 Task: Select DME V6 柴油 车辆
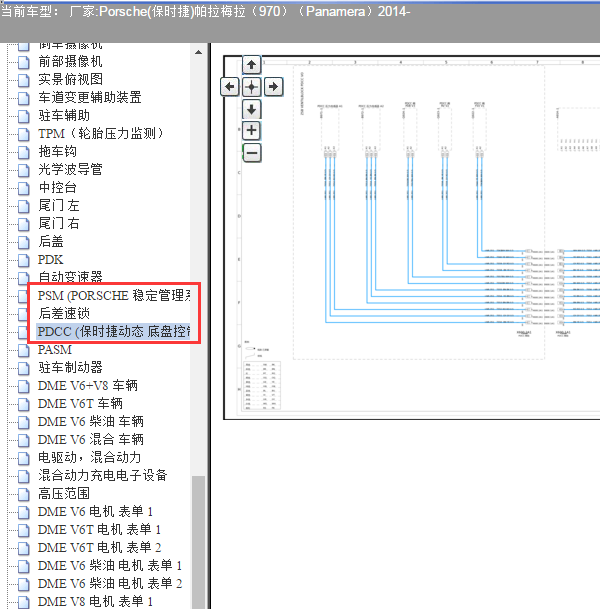(91, 421)
